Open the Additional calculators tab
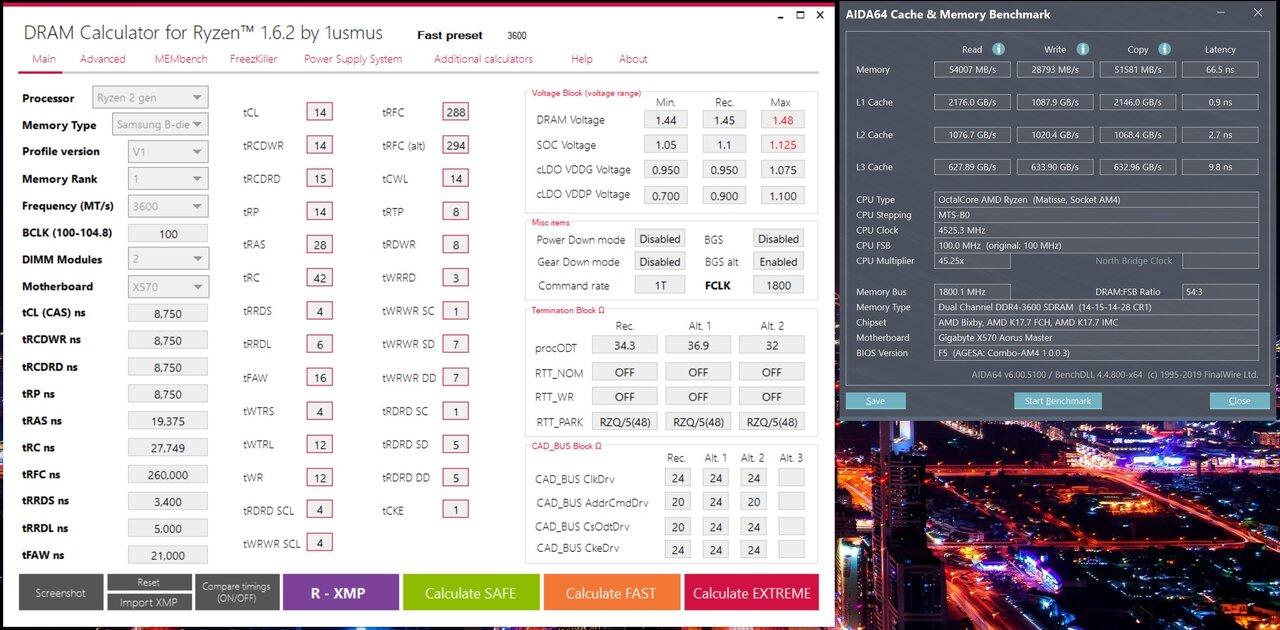The image size is (1280, 630). point(483,59)
